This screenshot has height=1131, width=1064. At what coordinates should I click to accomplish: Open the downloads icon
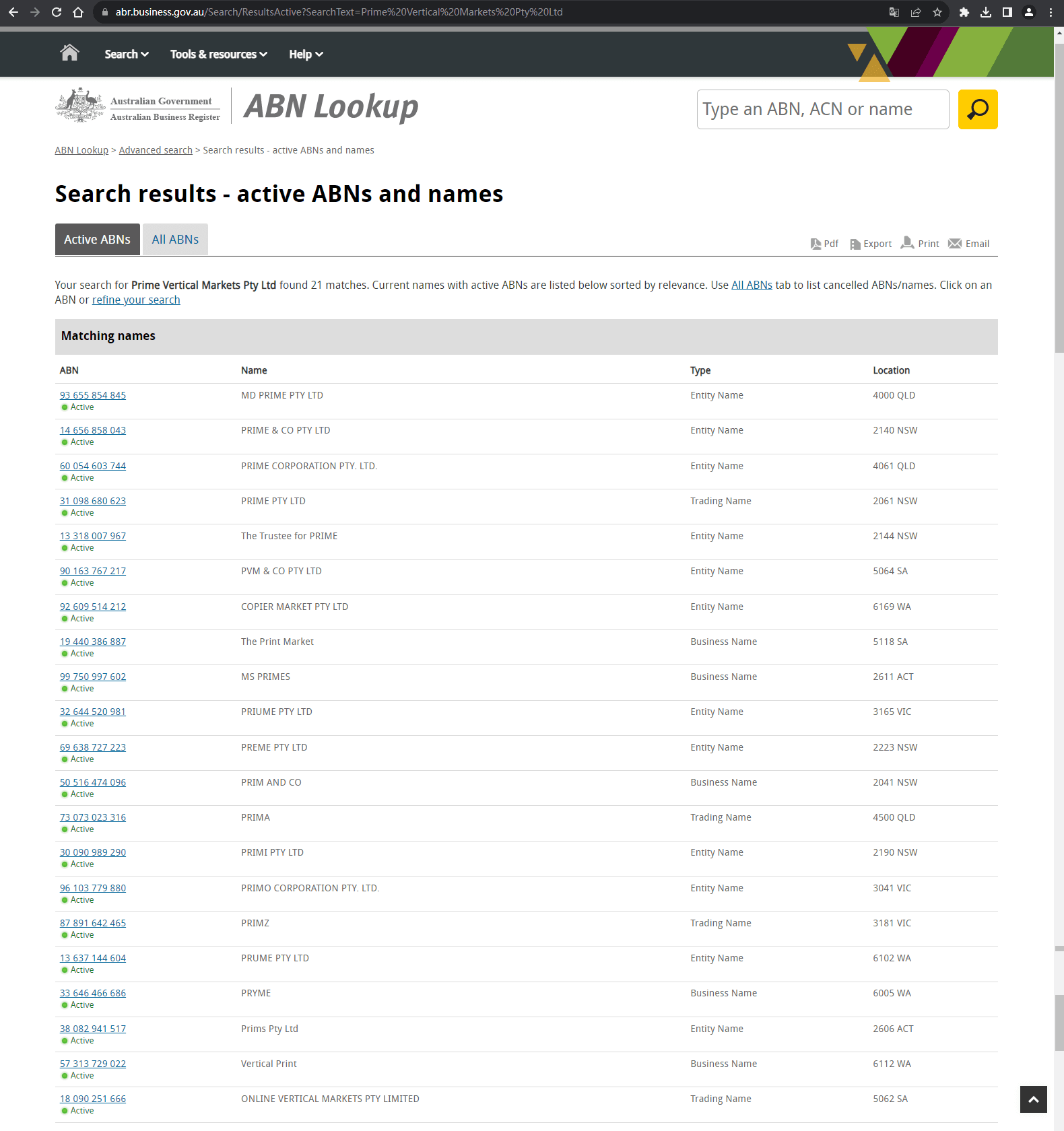pyautogui.click(x=986, y=12)
